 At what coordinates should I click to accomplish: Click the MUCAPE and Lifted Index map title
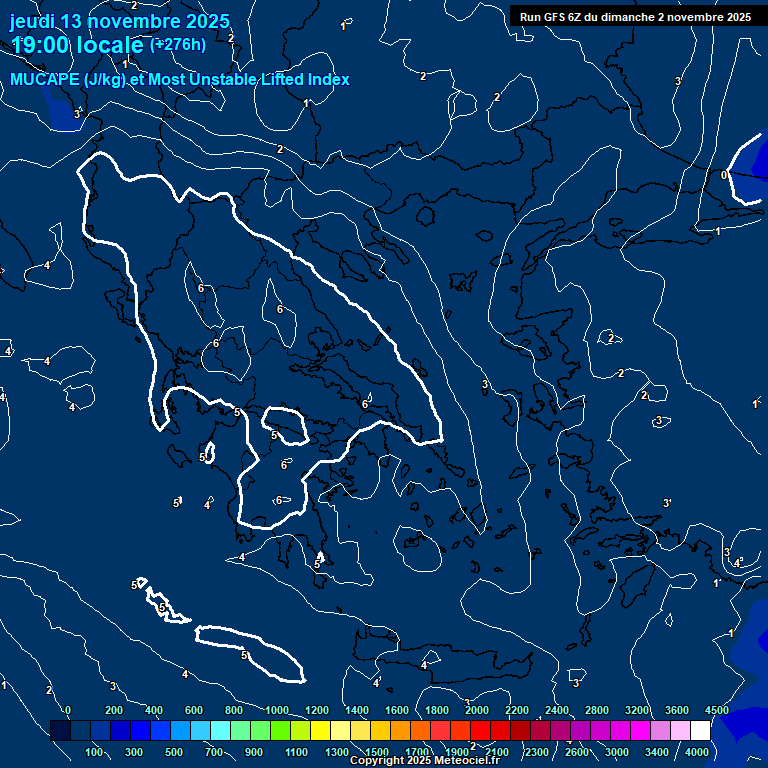click(x=180, y=79)
